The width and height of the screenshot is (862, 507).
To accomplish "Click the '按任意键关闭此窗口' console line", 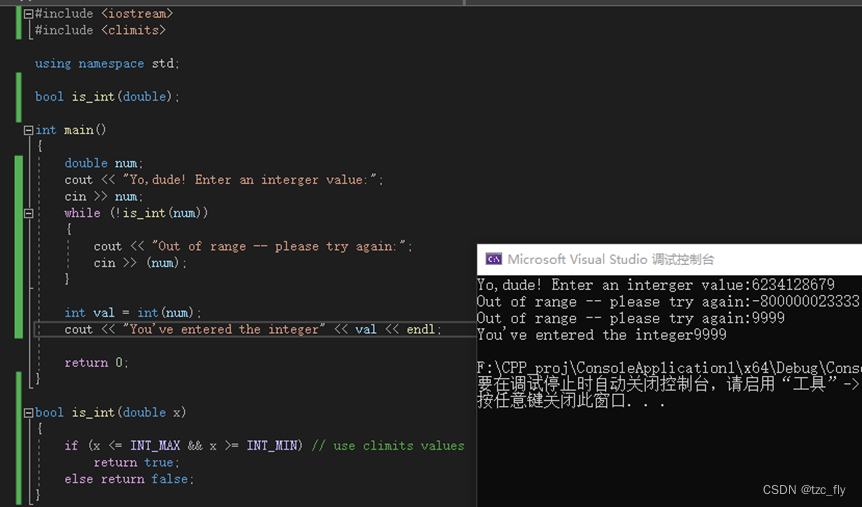I will [x=572, y=401].
